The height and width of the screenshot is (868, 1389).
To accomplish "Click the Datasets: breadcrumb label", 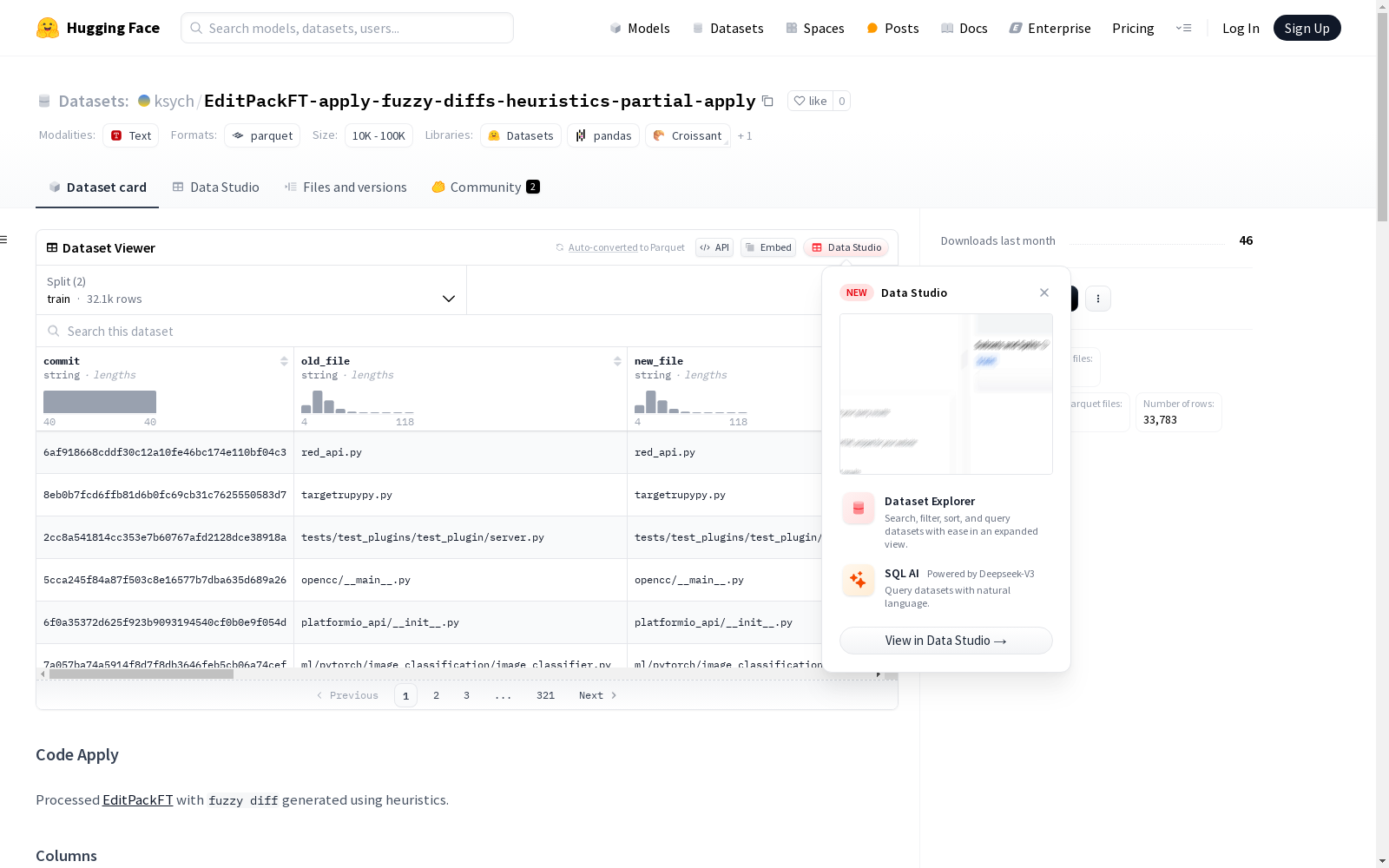I will [x=93, y=101].
